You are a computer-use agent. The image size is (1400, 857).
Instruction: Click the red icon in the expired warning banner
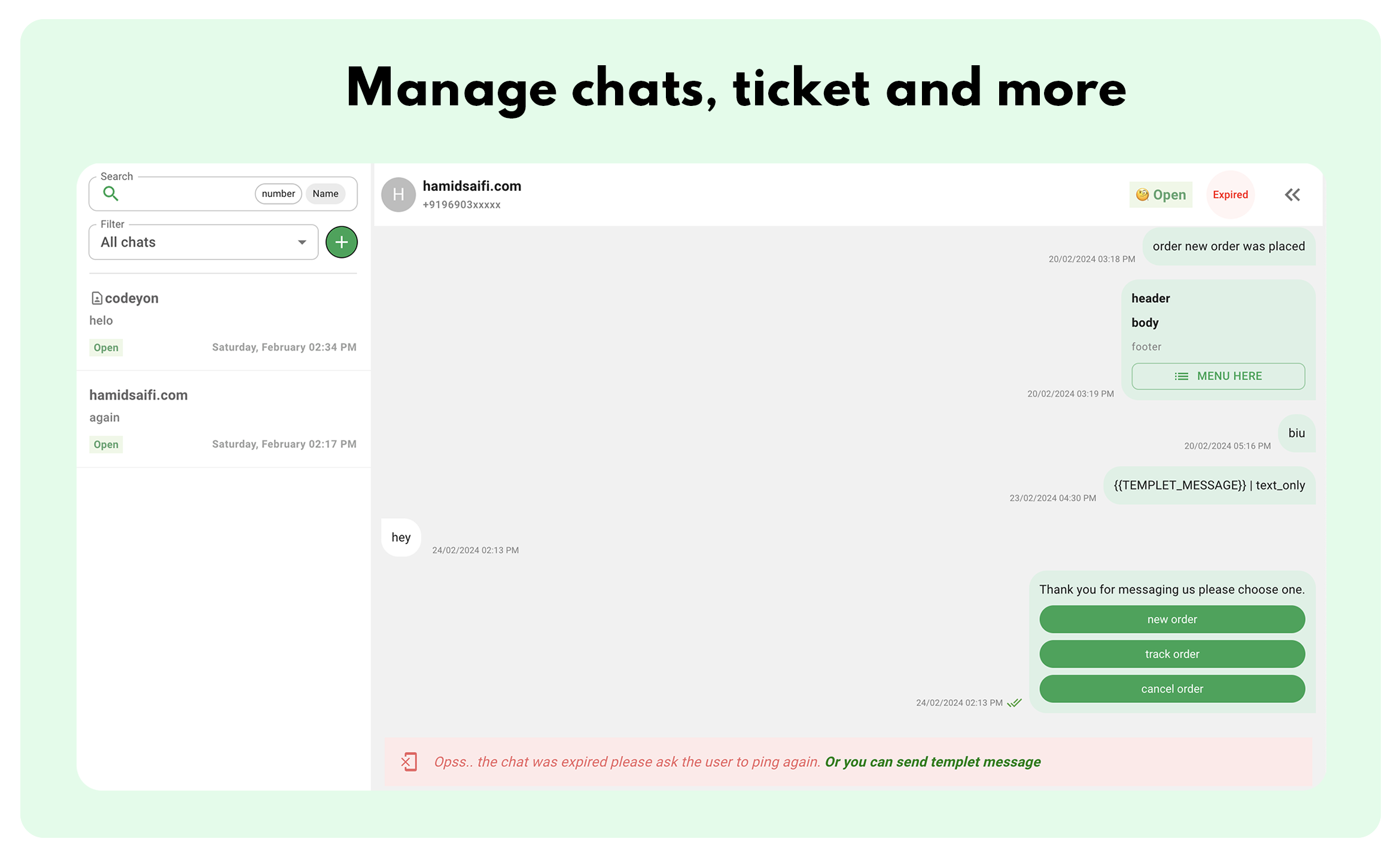pyautogui.click(x=409, y=762)
